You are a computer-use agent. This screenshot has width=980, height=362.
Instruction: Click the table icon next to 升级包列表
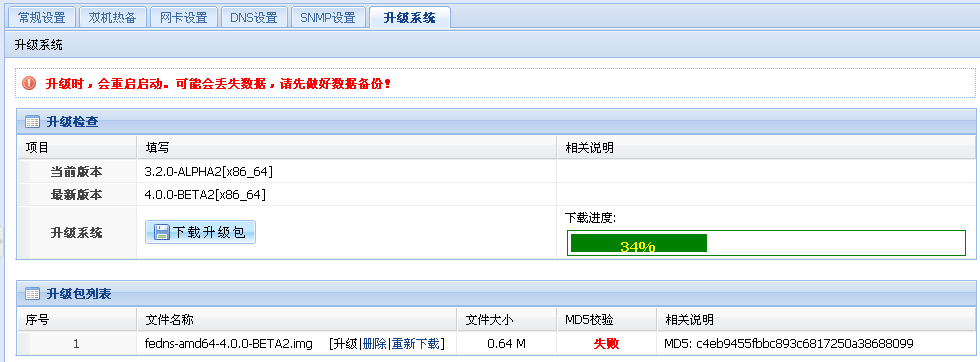point(32,294)
